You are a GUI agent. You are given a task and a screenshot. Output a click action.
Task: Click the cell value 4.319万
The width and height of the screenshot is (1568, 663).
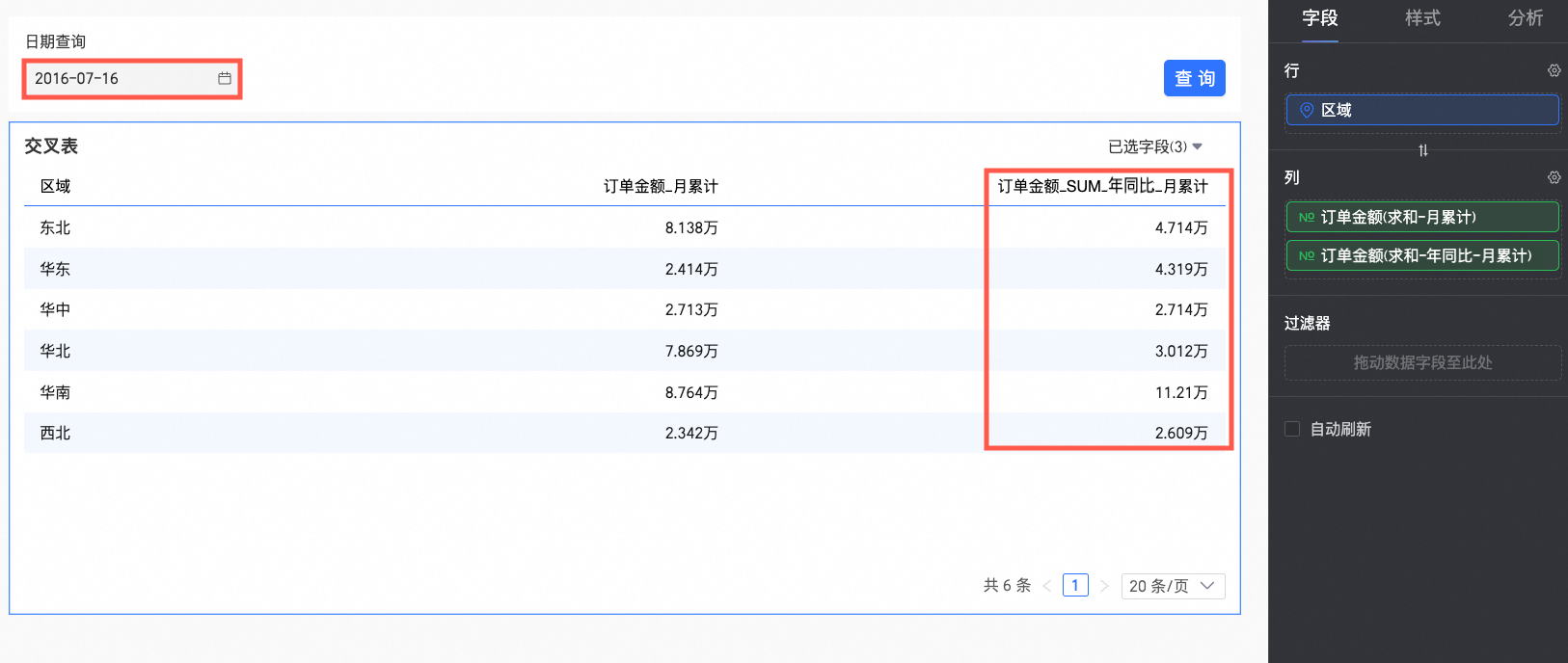coord(1181,269)
